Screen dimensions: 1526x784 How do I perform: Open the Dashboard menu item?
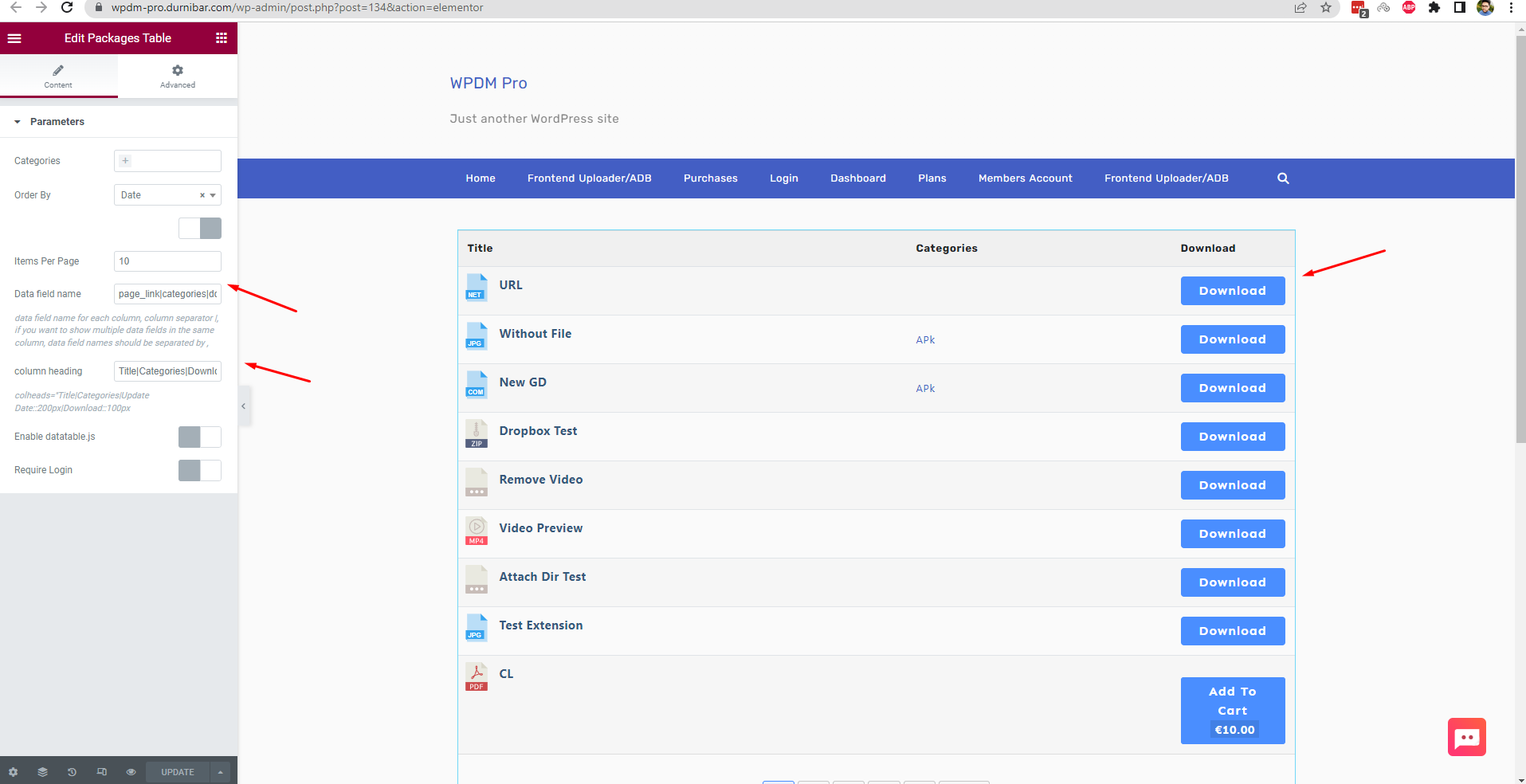coord(858,178)
